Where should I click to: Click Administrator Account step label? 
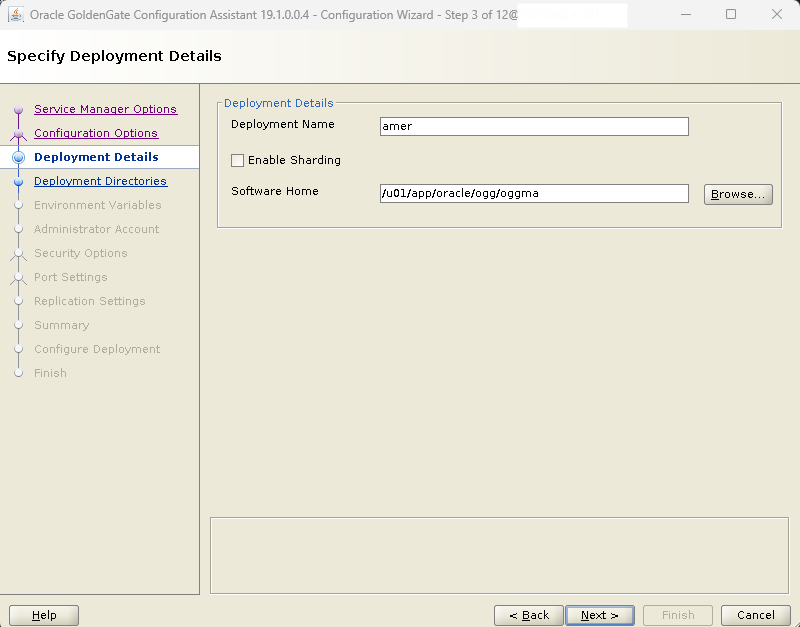click(x=96, y=229)
